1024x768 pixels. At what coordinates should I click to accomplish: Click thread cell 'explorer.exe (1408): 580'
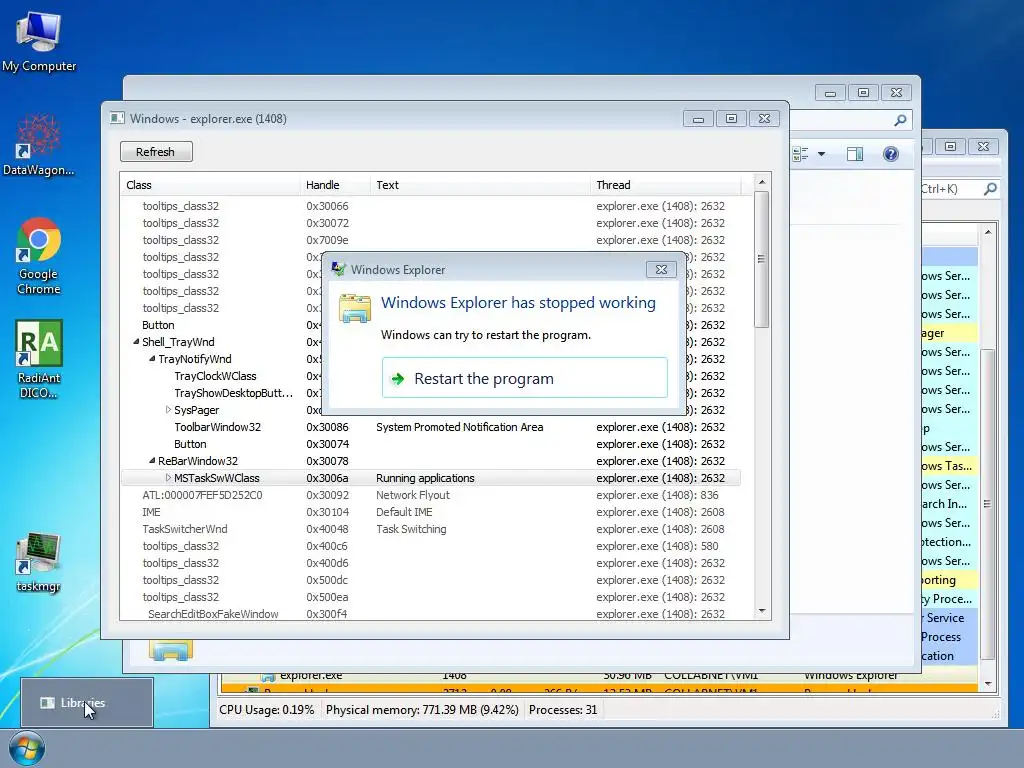coord(657,545)
